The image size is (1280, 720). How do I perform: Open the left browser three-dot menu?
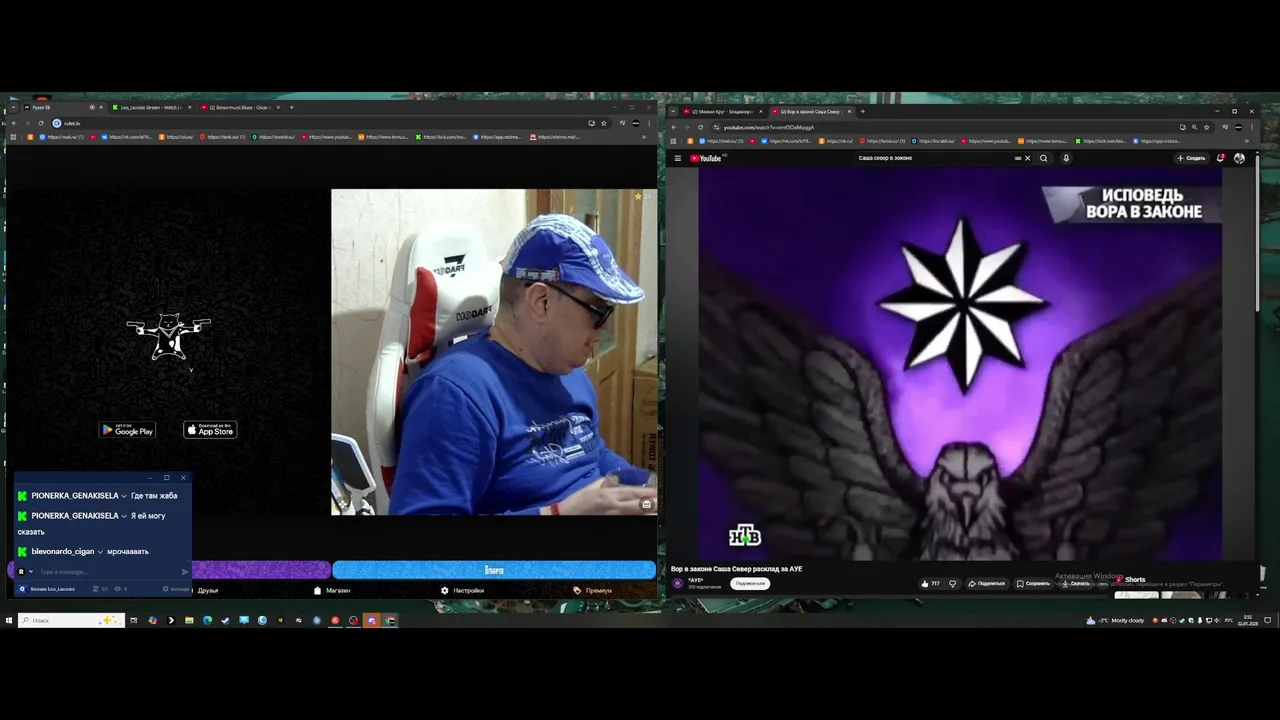coord(650,123)
